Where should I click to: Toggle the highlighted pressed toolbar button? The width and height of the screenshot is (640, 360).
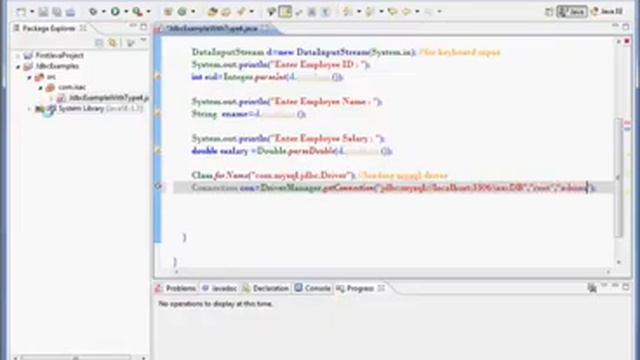pyautogui.click(x=285, y=12)
